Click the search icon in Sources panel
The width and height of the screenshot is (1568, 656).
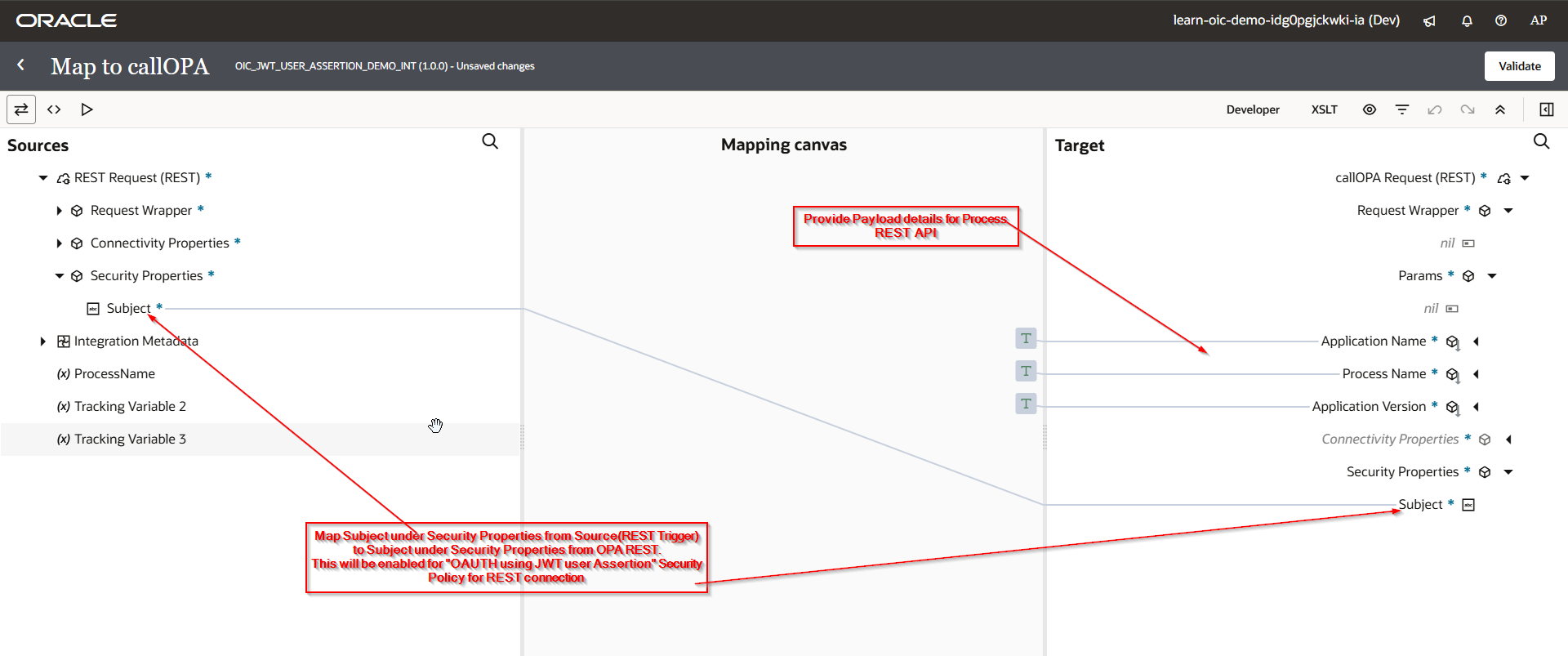coord(490,141)
